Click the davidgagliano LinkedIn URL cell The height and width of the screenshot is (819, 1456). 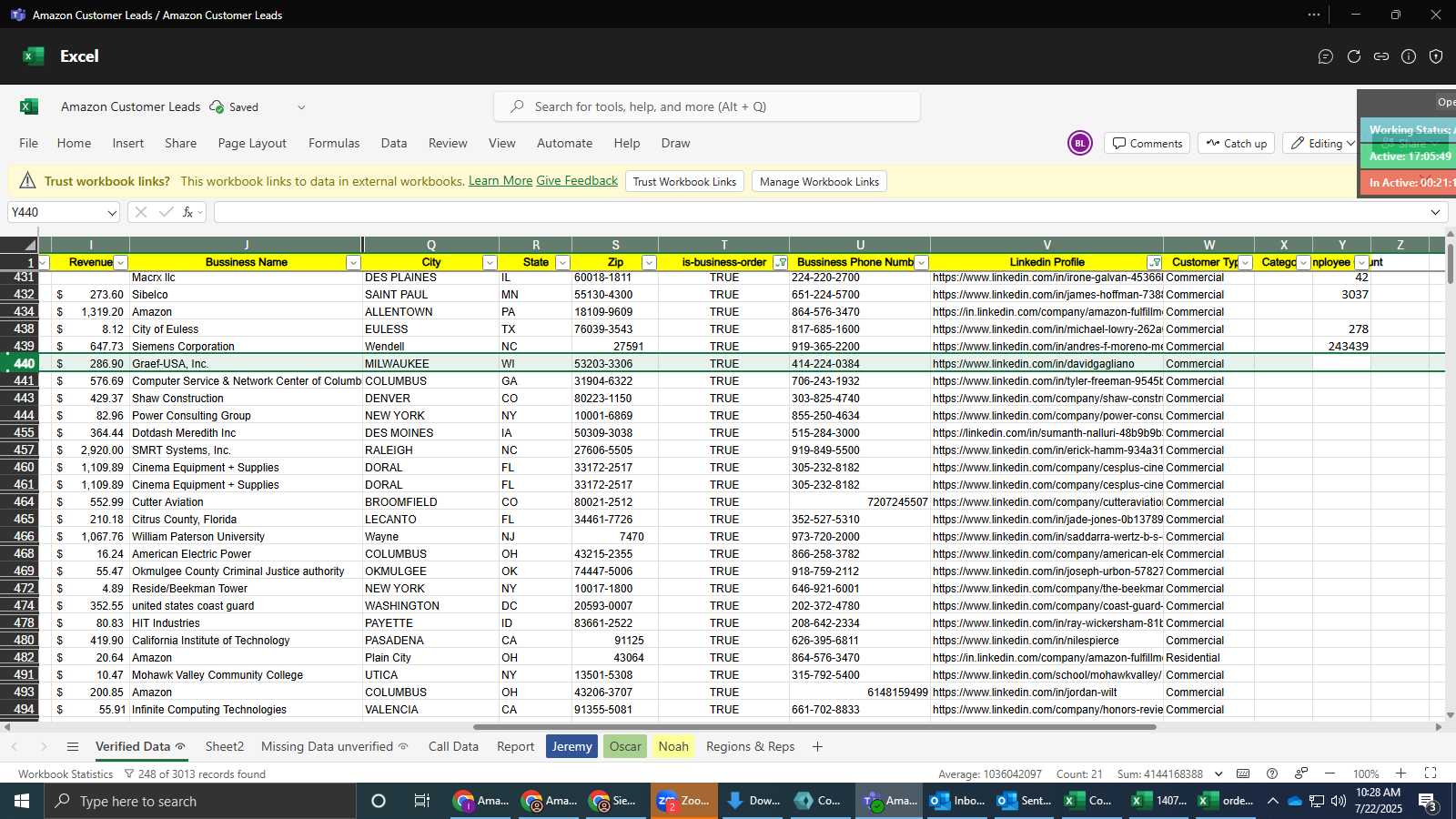coord(1046,364)
